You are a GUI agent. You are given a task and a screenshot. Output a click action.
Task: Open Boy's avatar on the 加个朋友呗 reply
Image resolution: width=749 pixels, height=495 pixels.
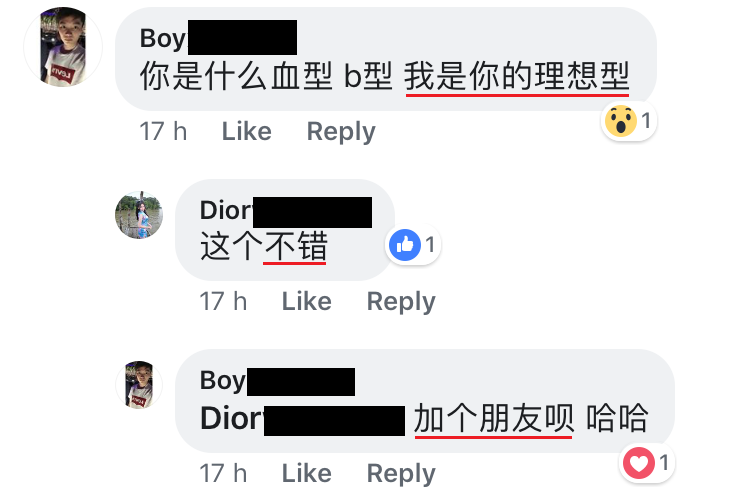click(139, 385)
